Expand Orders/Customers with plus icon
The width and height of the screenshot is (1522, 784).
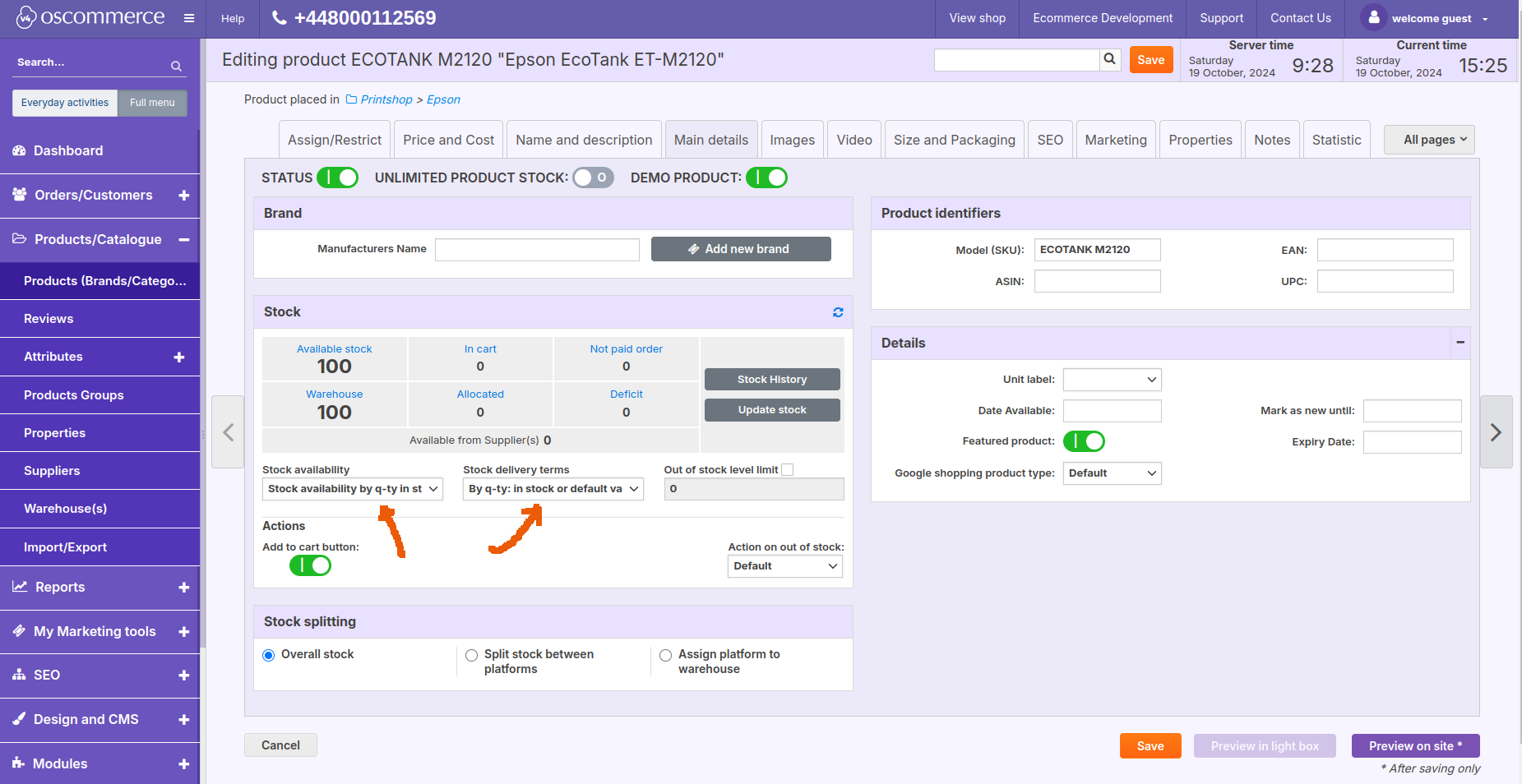(183, 196)
